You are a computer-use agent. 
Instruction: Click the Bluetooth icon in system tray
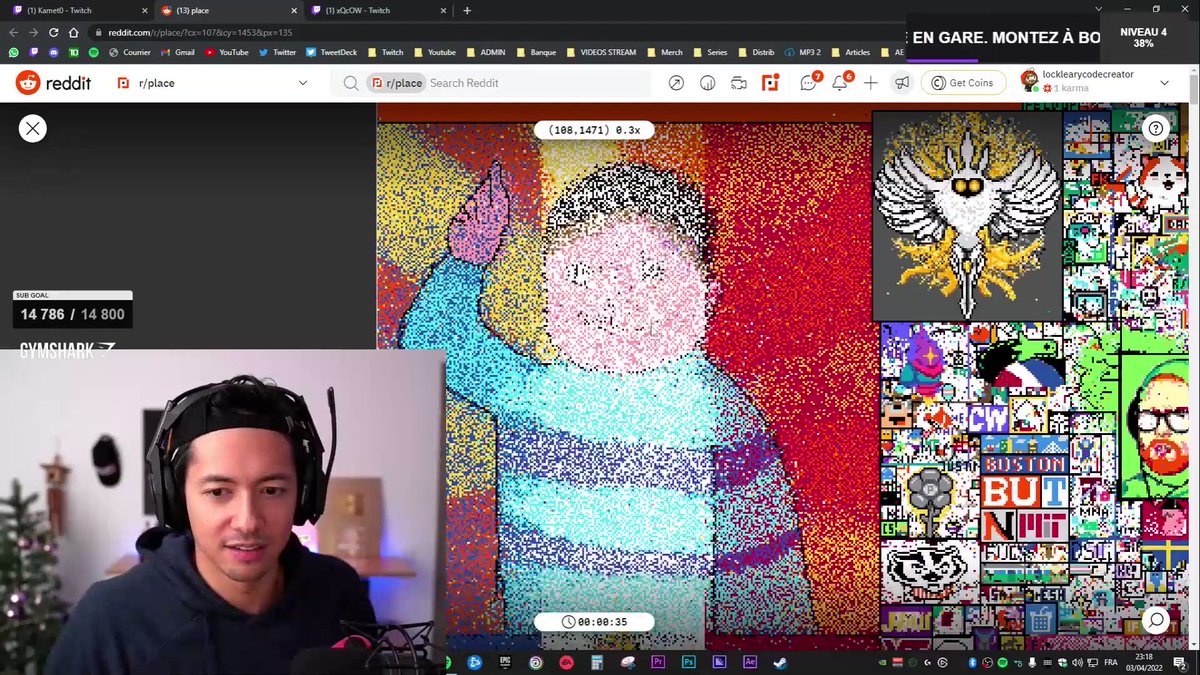pos(972,662)
